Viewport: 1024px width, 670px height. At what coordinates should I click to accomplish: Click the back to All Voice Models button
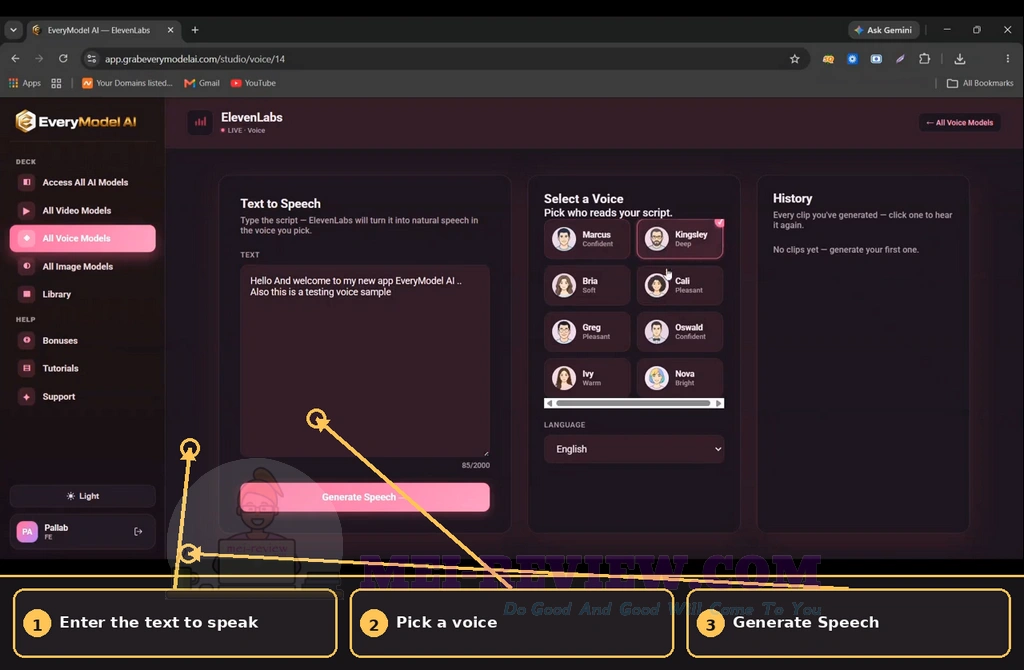pyautogui.click(x=959, y=123)
